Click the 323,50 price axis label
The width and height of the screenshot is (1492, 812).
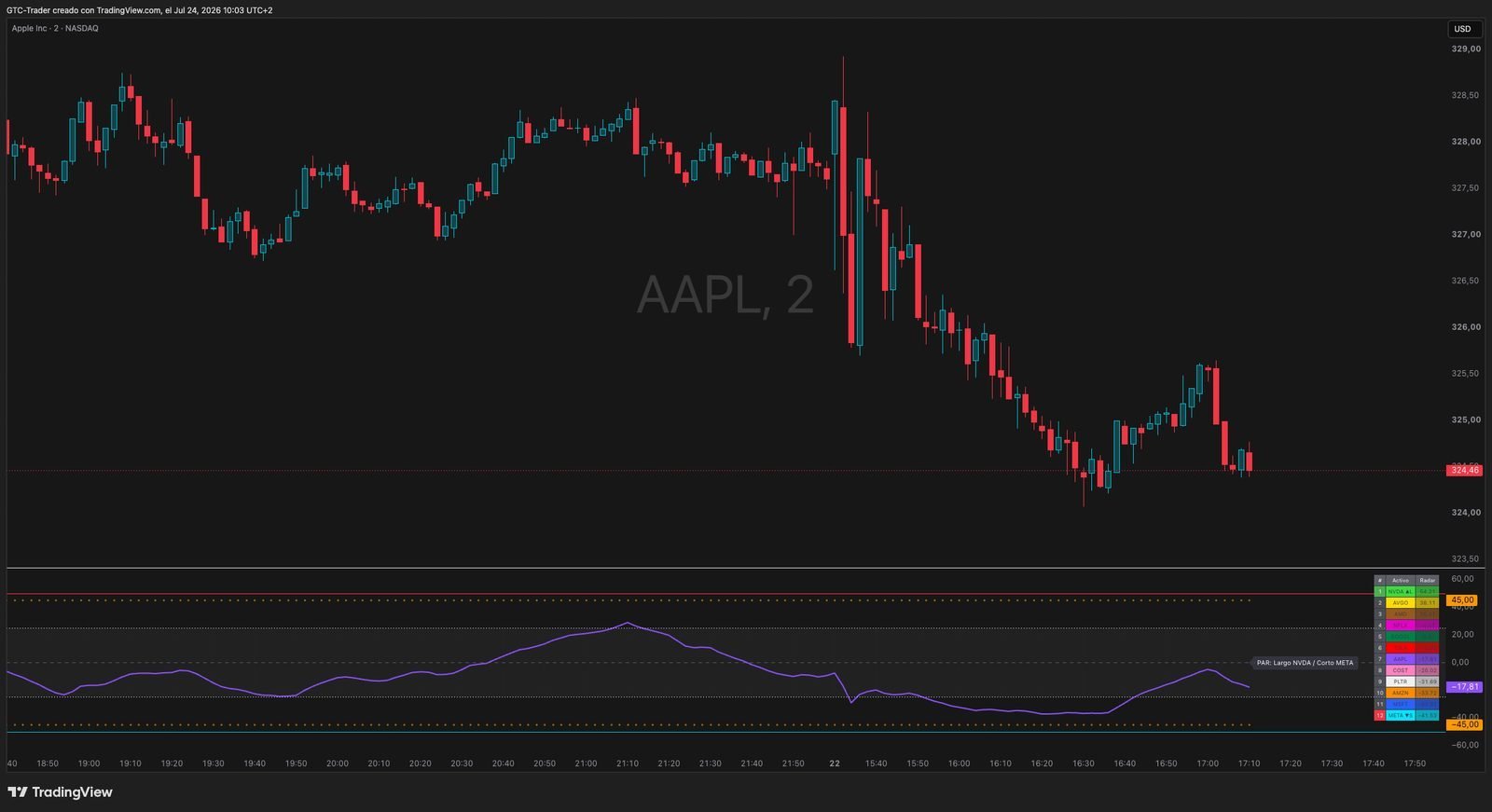pos(1466,559)
